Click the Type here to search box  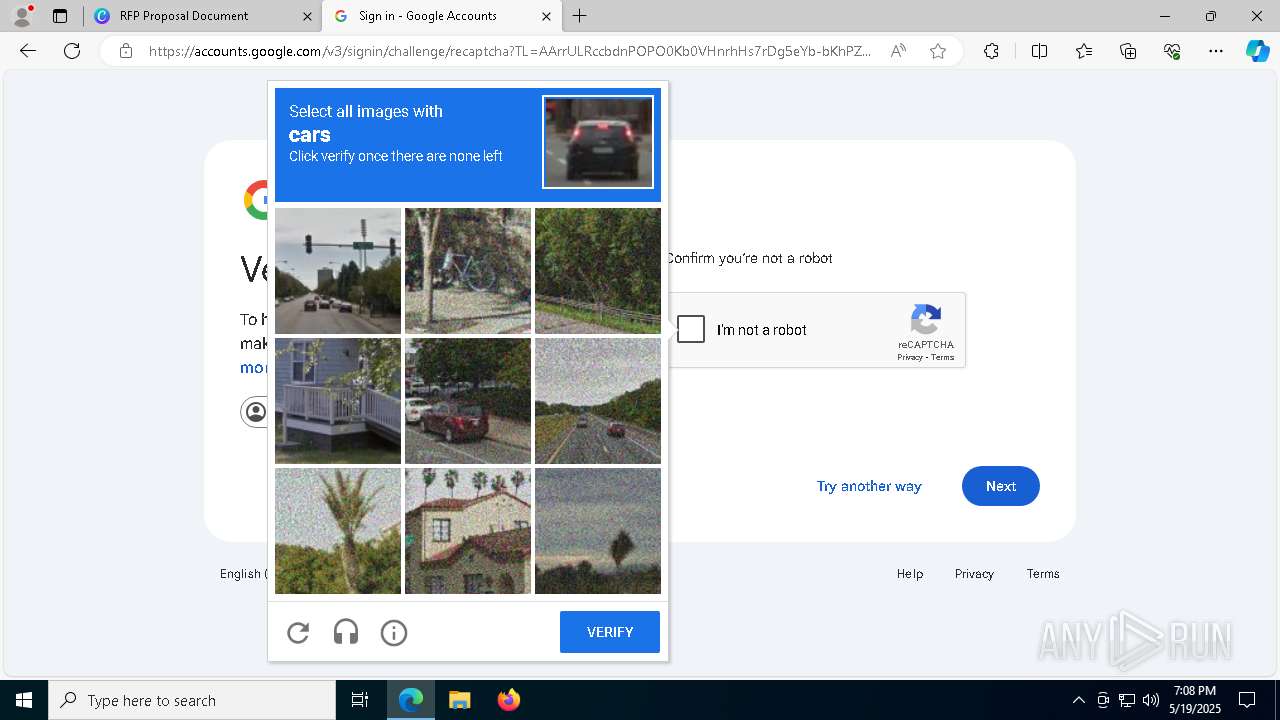[x=192, y=700]
